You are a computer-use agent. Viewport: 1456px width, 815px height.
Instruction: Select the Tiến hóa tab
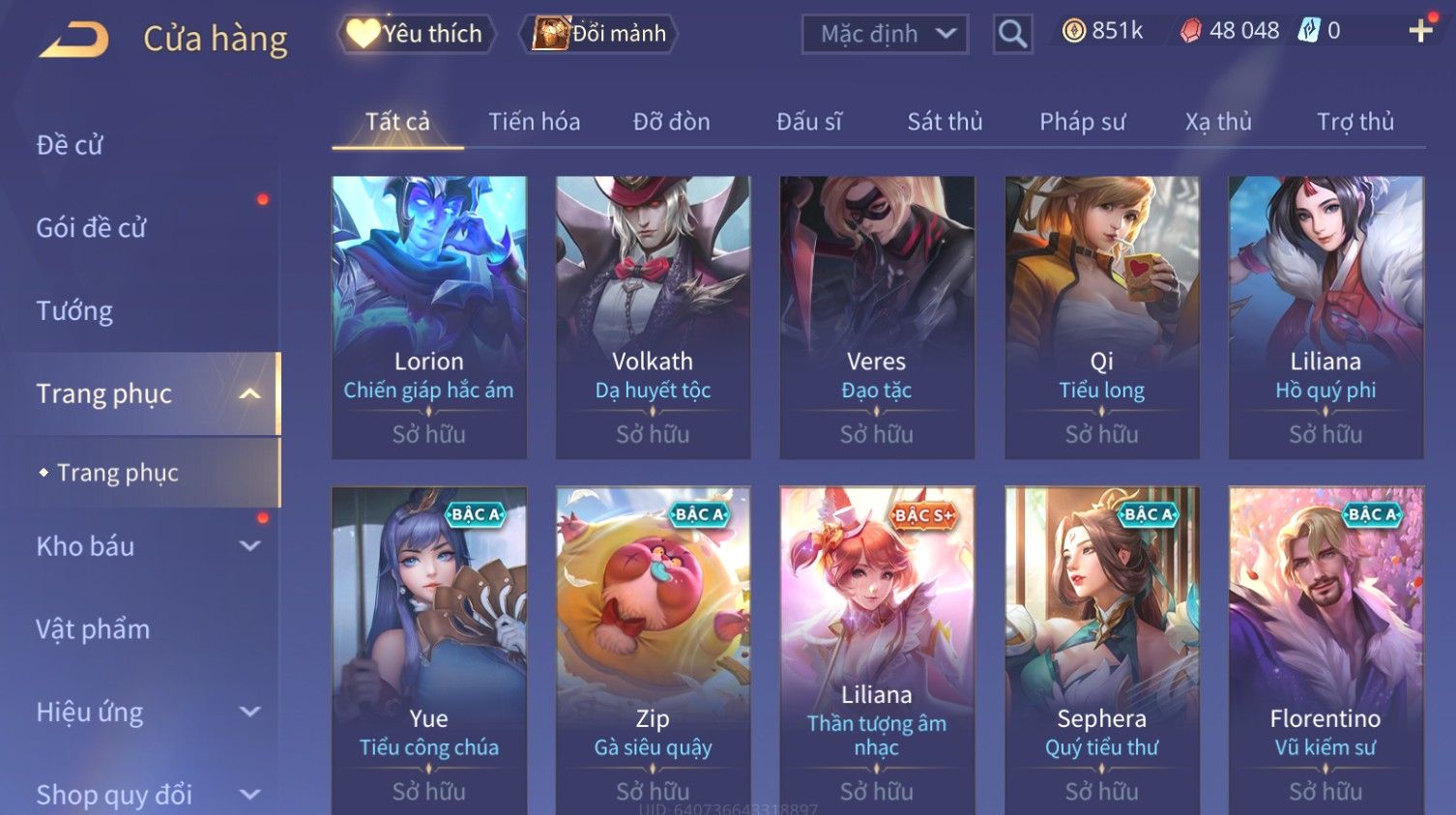click(x=534, y=122)
